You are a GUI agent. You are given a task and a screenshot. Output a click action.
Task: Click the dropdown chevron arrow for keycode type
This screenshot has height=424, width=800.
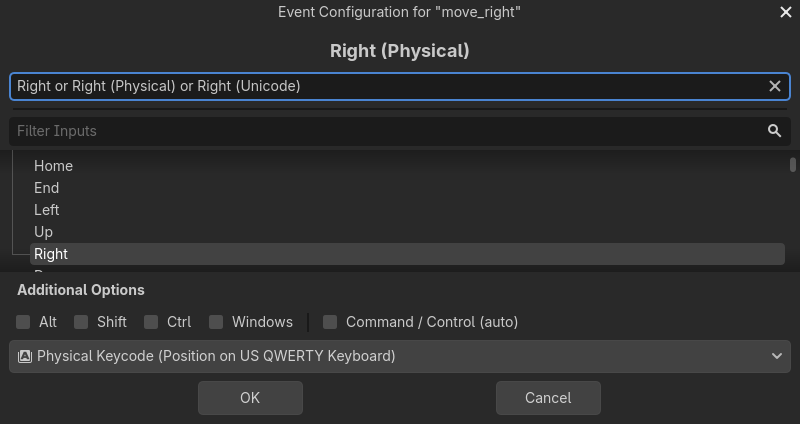point(778,356)
